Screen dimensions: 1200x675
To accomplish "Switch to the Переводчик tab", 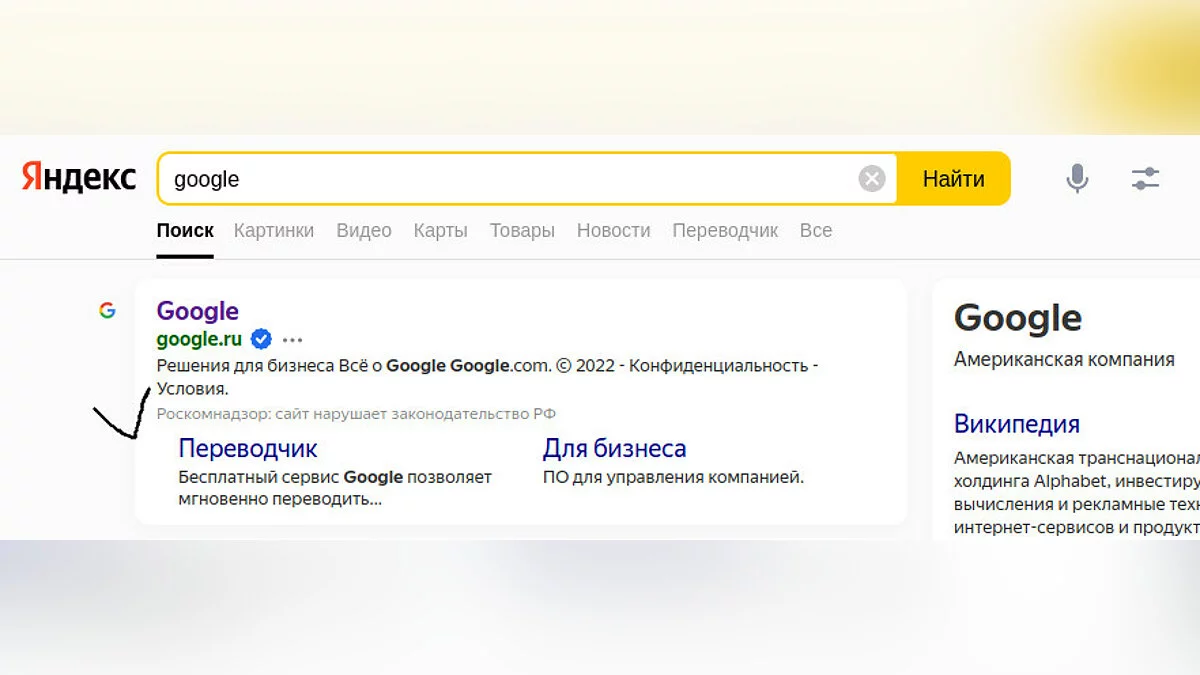I will click(x=725, y=230).
